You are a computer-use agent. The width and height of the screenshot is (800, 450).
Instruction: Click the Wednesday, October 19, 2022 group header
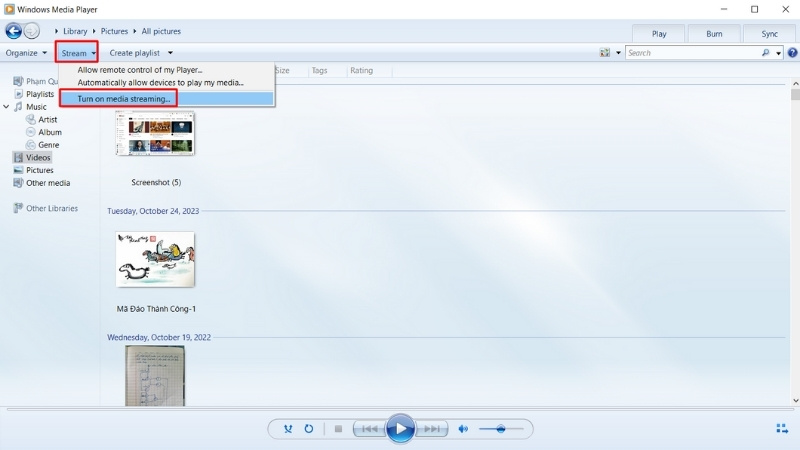159,337
